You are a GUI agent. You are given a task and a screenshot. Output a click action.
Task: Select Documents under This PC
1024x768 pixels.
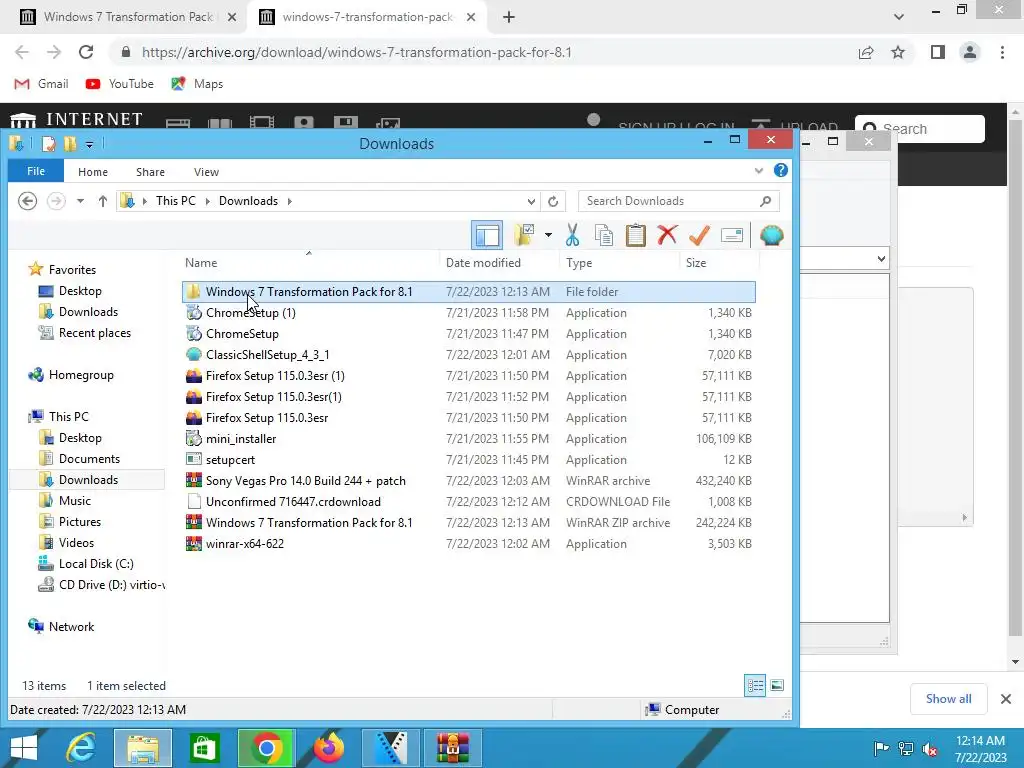(x=89, y=458)
